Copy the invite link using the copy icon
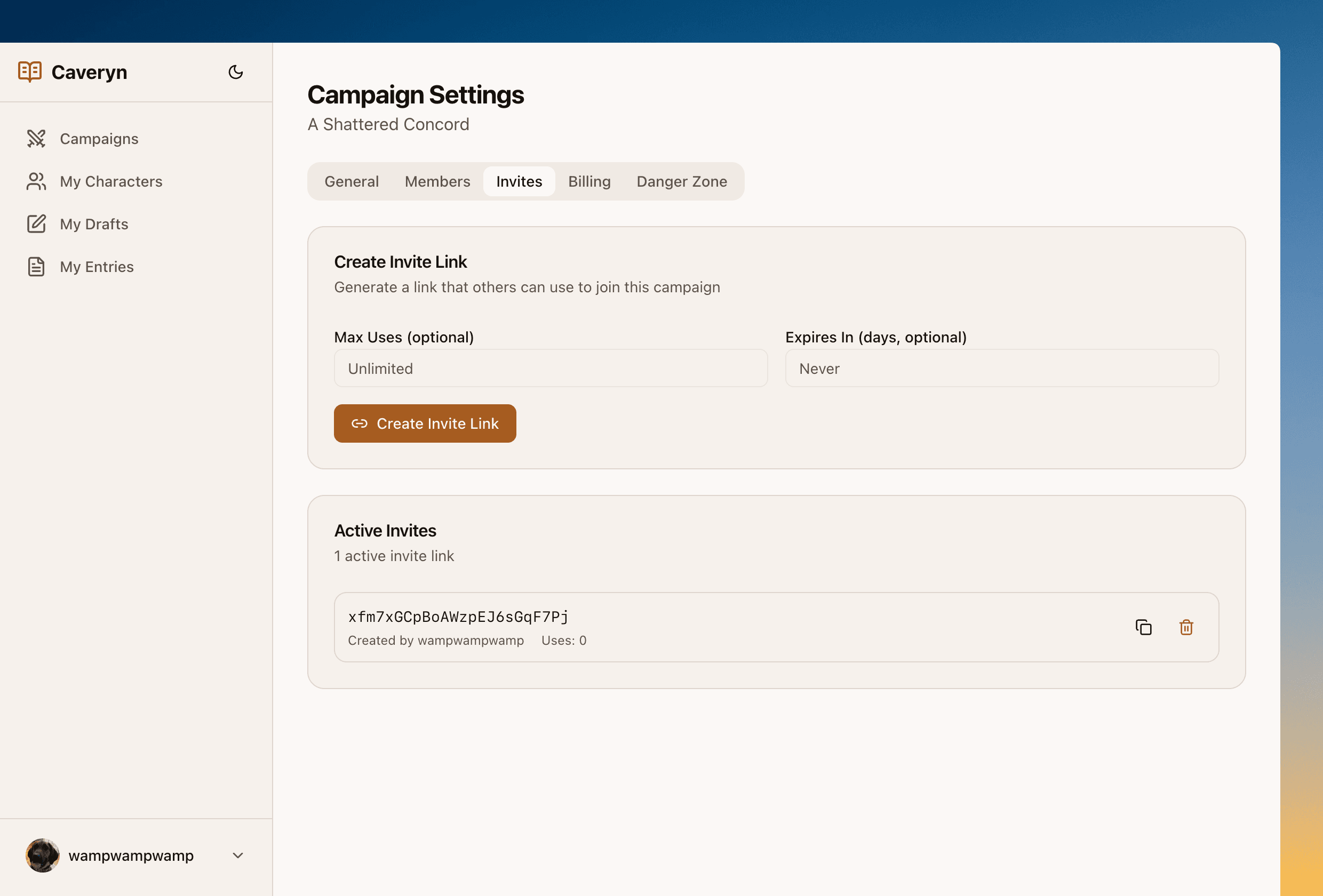Viewport: 1323px width, 896px height. coord(1144,627)
